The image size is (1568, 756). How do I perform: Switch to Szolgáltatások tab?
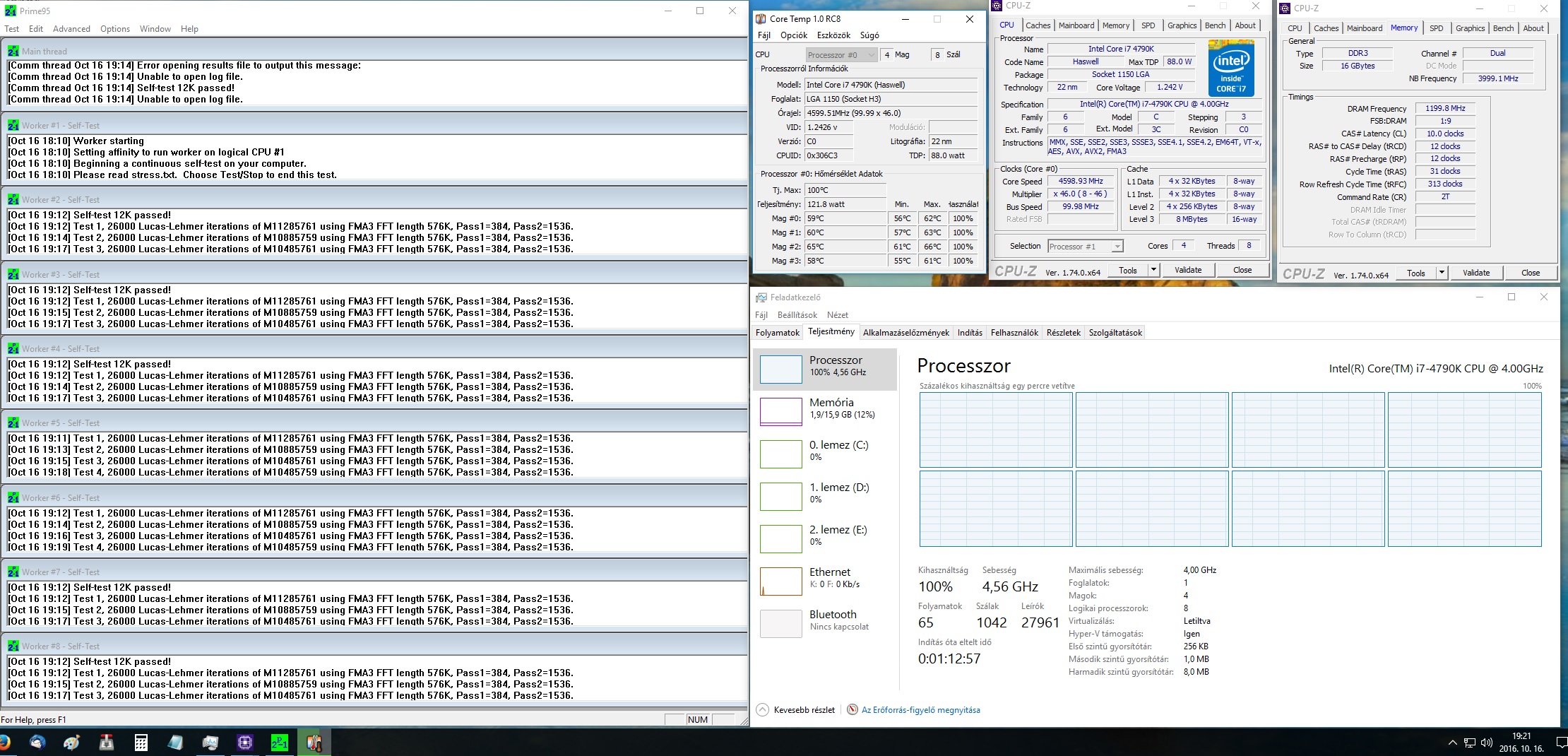click(1115, 333)
